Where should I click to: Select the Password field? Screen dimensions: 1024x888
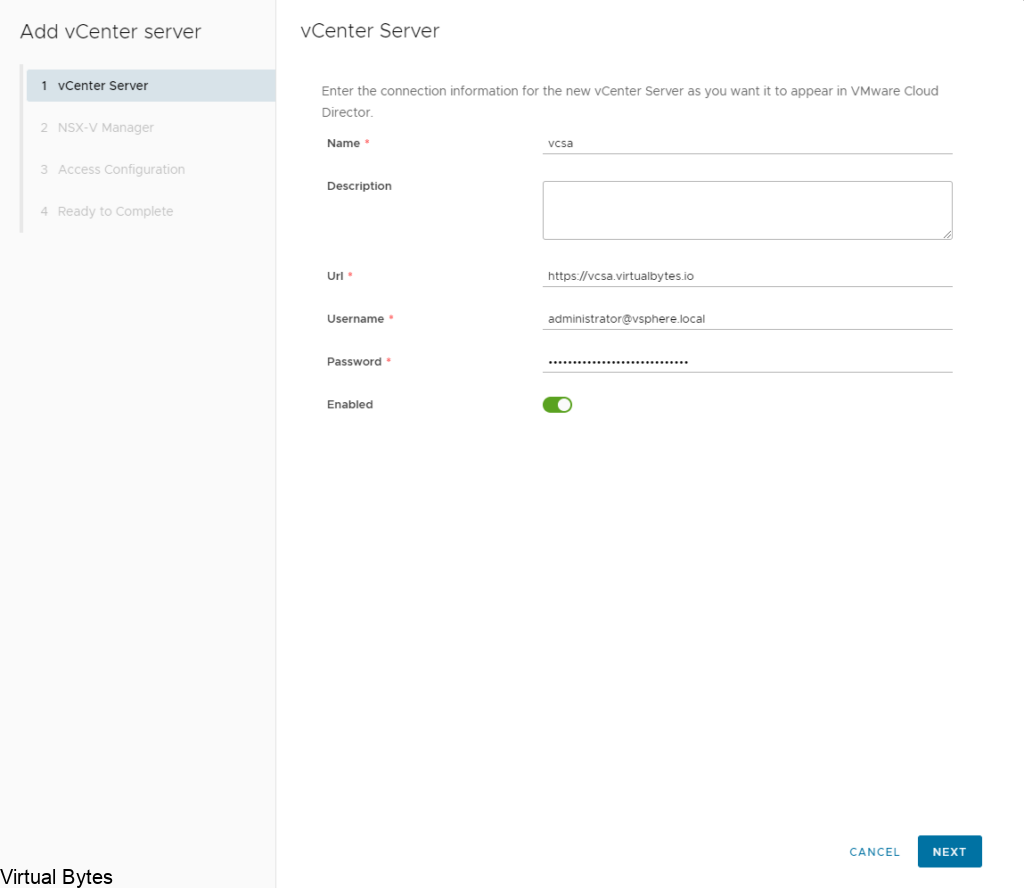[x=747, y=362]
